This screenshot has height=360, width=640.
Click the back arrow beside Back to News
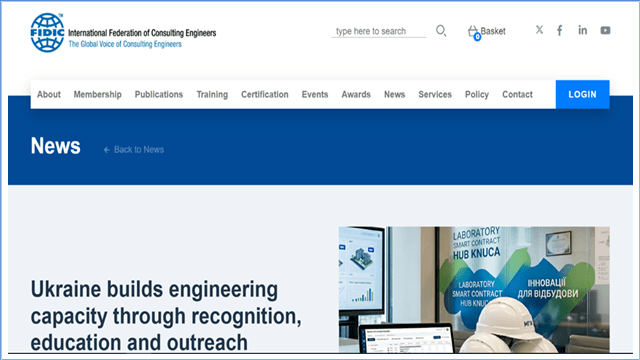(107, 150)
